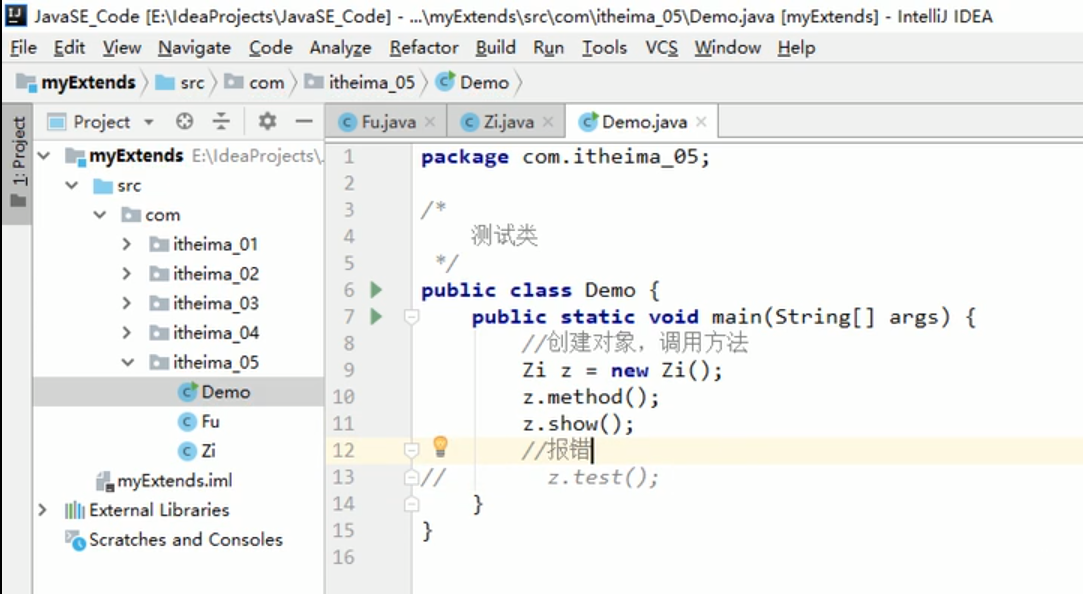Collapse the src folder node
The width and height of the screenshot is (1083, 594).
(x=72, y=186)
